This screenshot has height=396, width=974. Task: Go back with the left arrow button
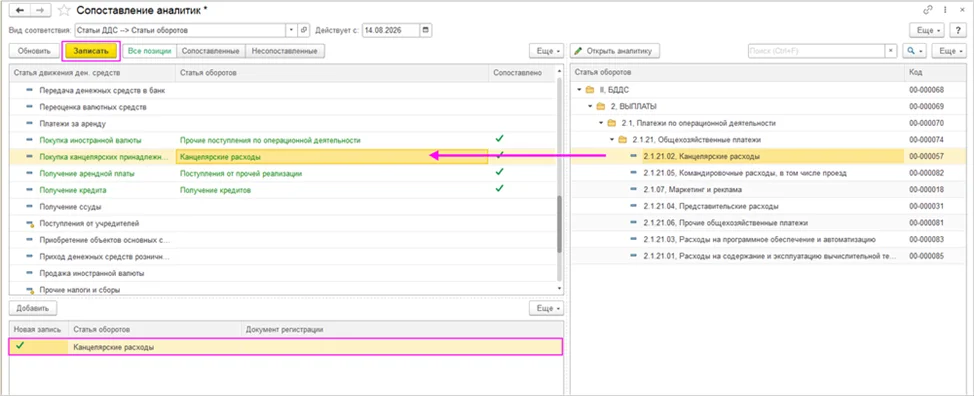19,11
